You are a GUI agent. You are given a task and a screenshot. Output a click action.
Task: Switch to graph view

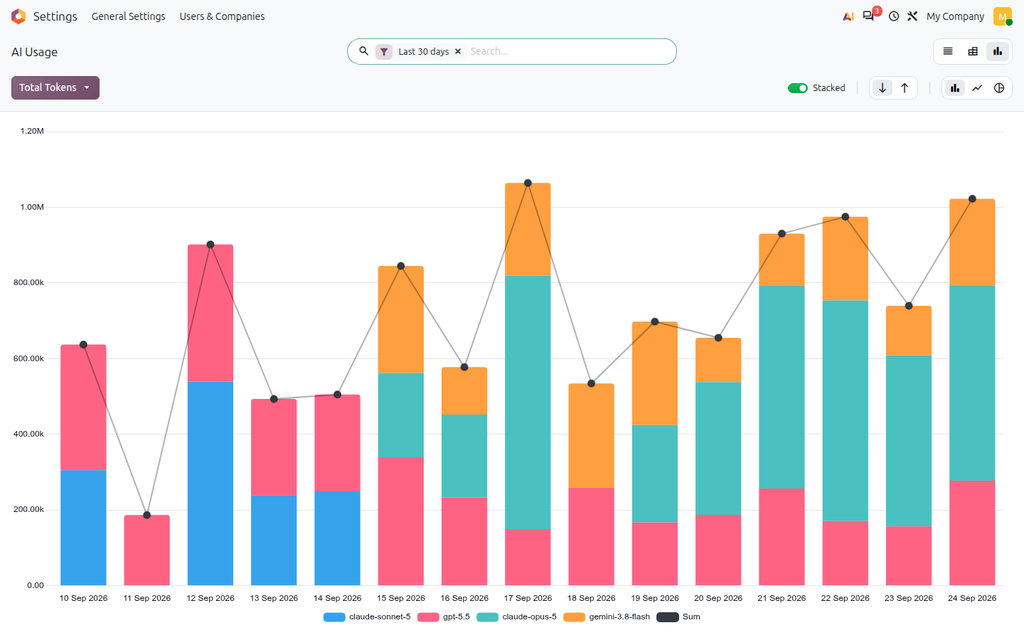[x=997, y=52]
